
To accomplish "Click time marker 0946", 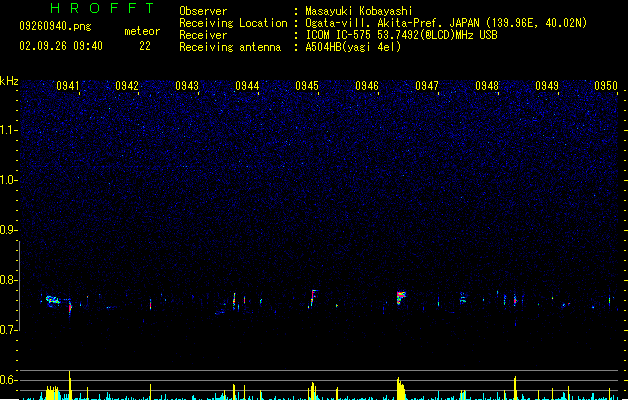I will [367, 86].
